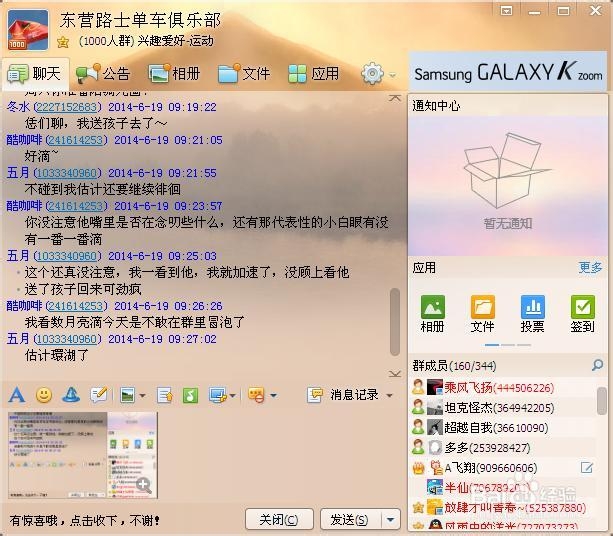Click the Samsung GALAXY K zoom banner
This screenshot has width=613, height=536.
507,72
